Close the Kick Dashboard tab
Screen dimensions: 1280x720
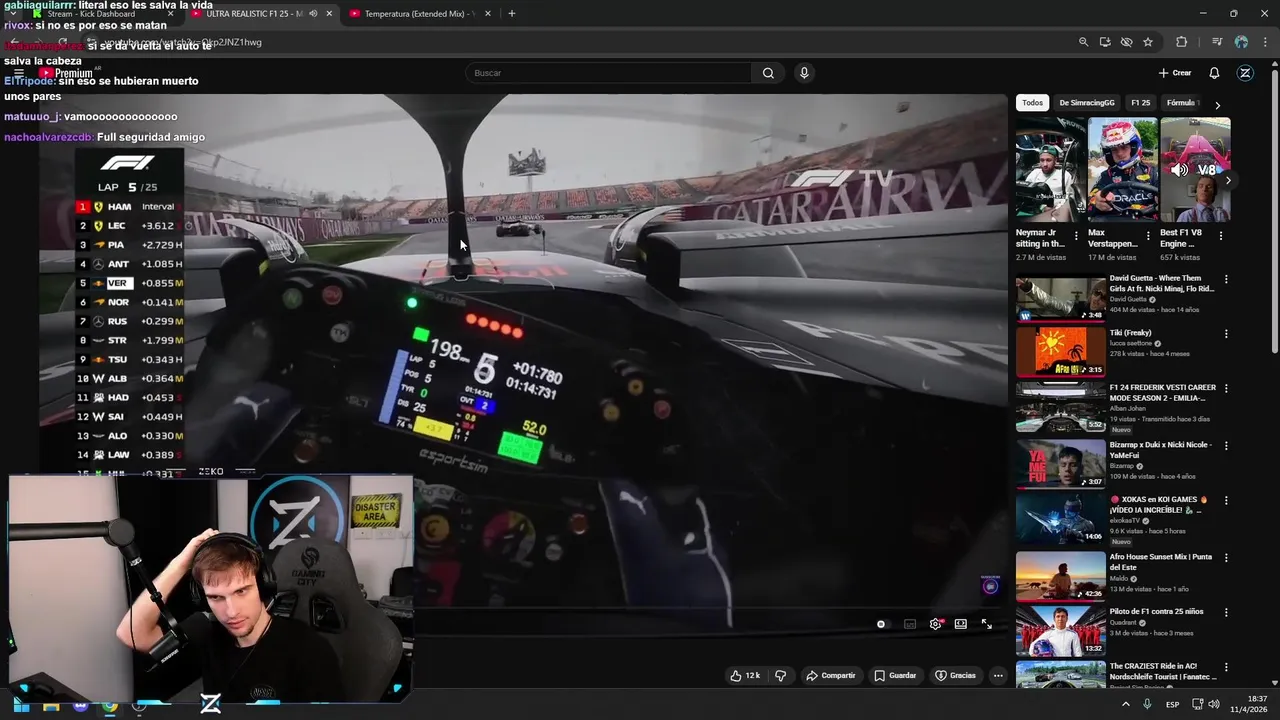pyautogui.click(x=170, y=14)
